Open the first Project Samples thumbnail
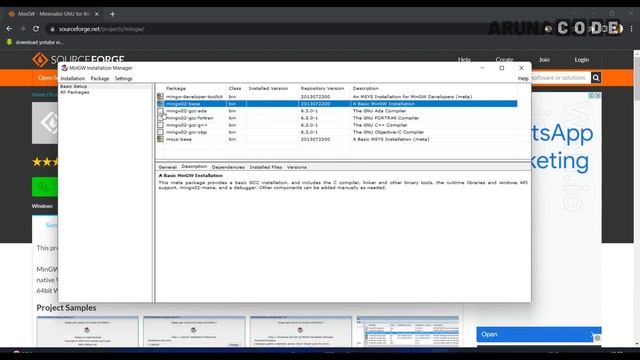Screen dimensions: 640x360 click(88, 331)
